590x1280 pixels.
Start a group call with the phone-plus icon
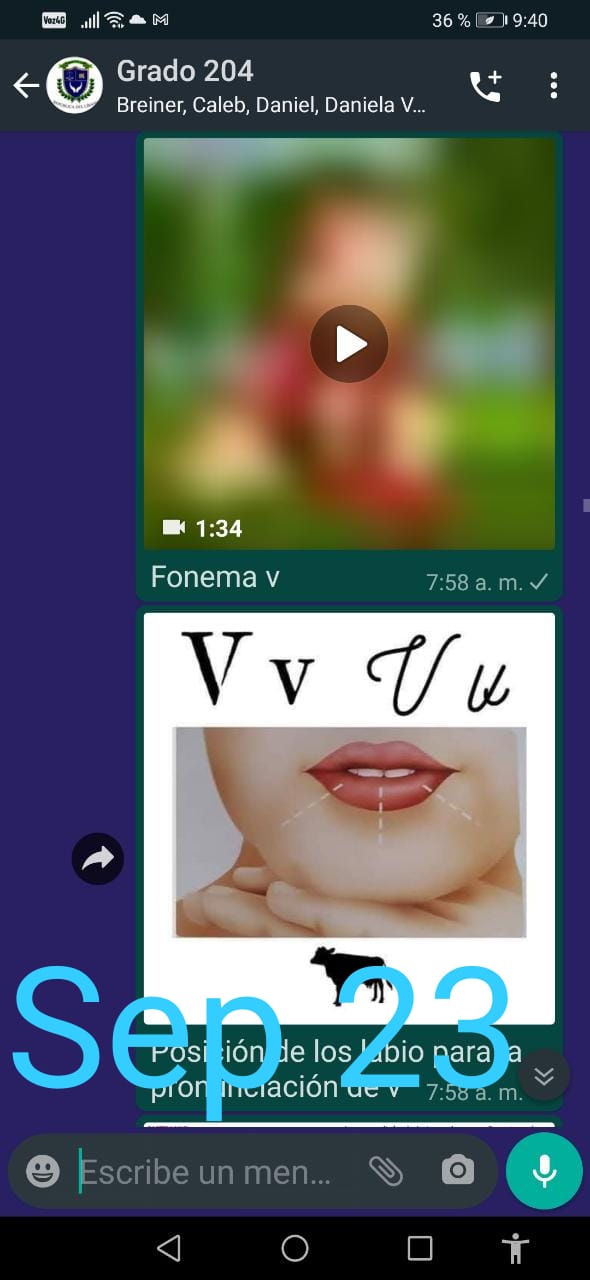pos(485,85)
